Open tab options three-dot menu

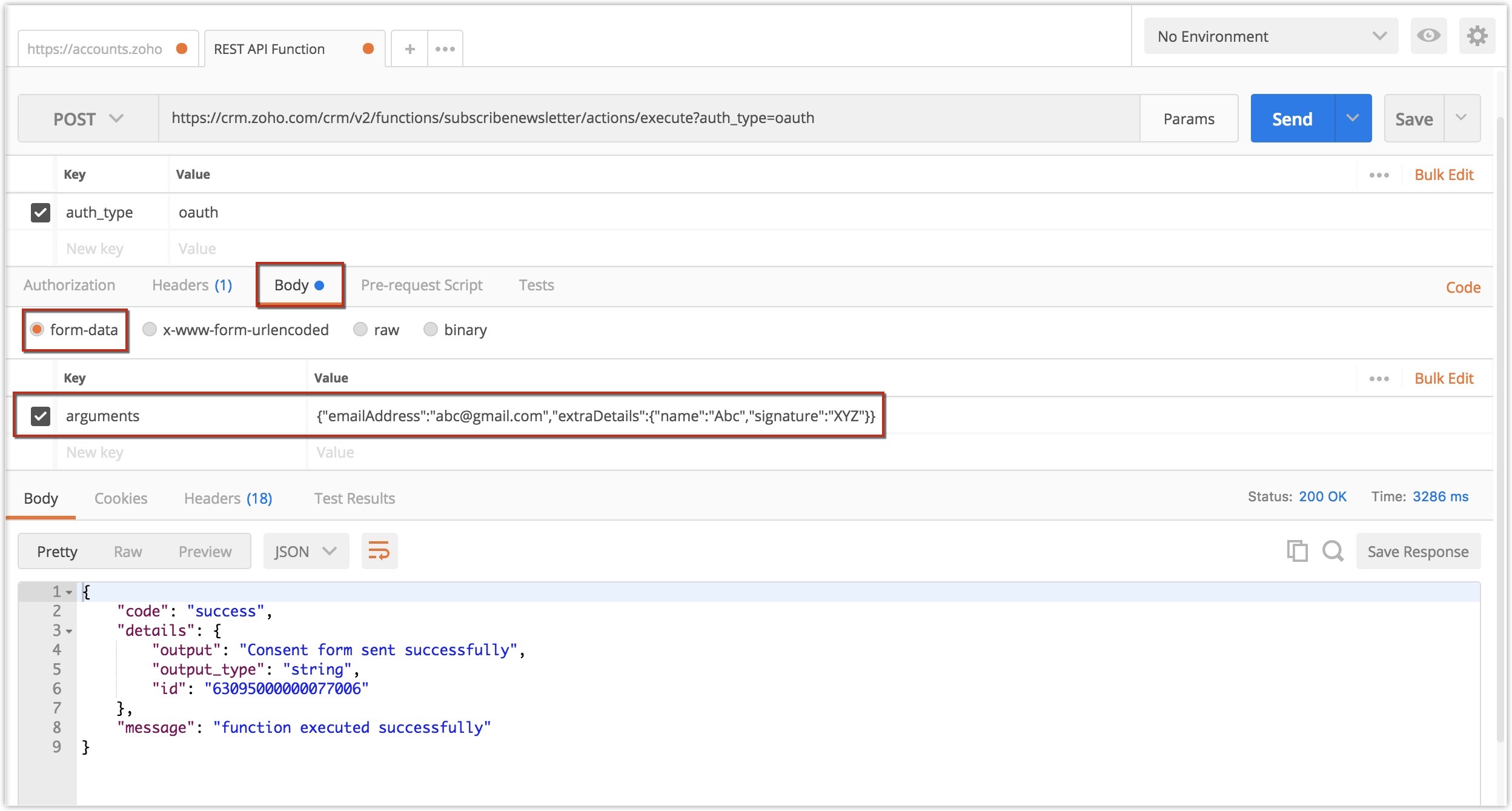click(x=445, y=49)
